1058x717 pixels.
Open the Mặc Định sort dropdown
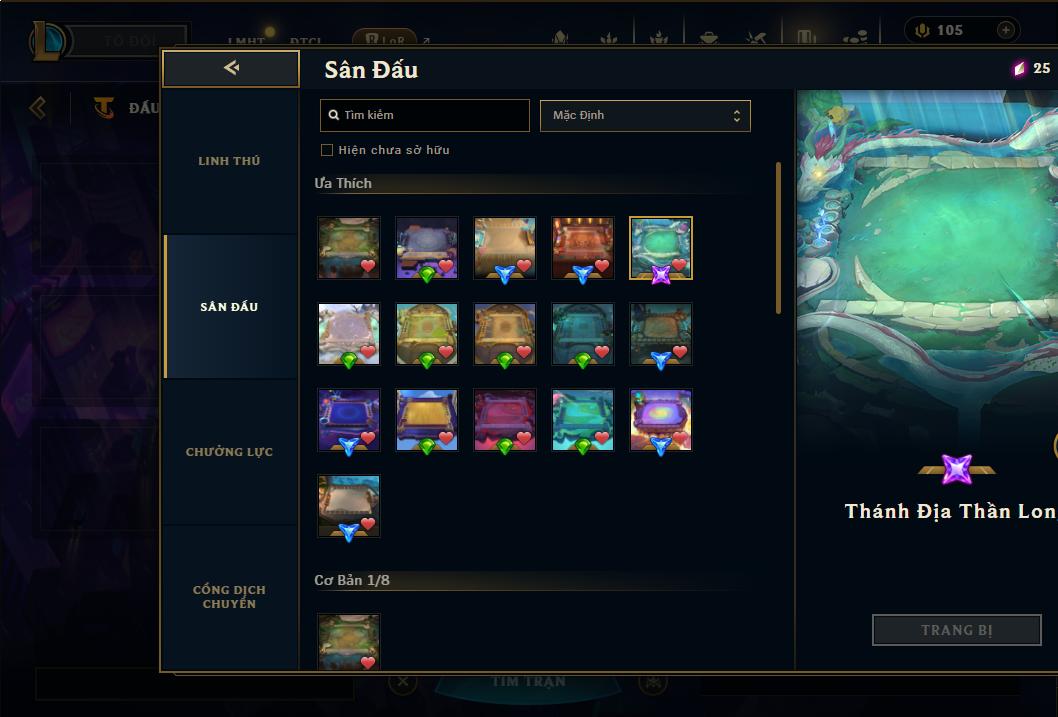[645, 115]
